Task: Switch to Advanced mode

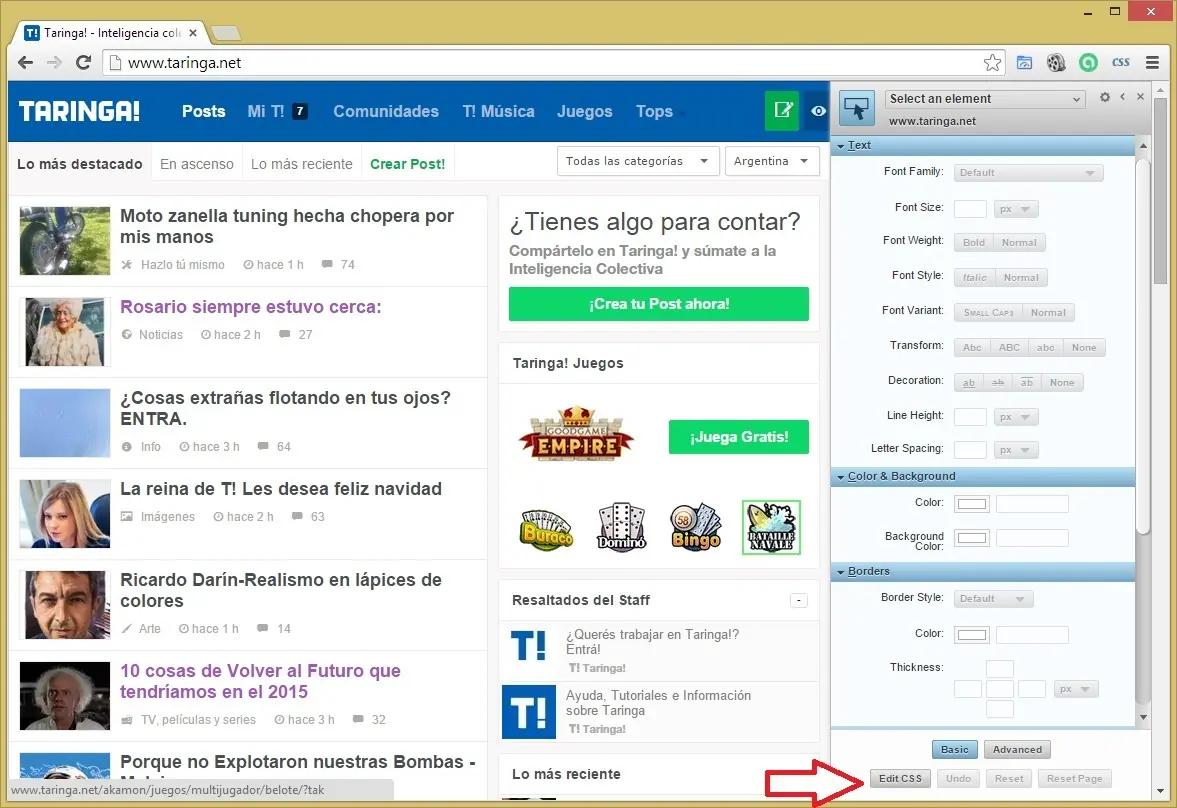Action: (x=1017, y=749)
